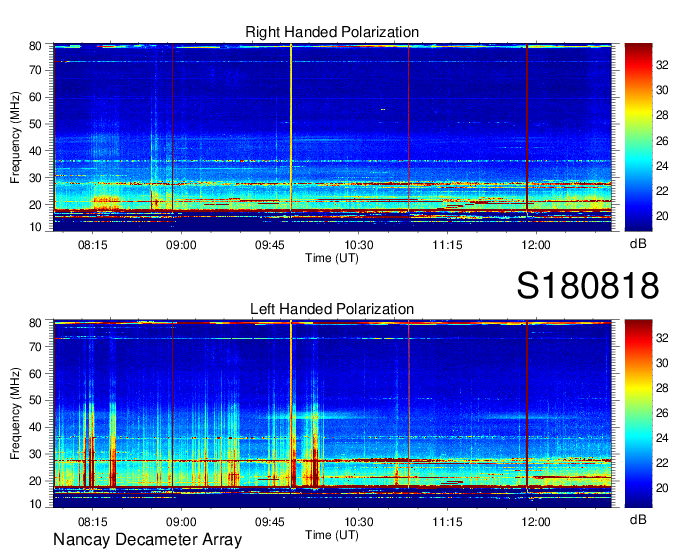Click the Left Handed Polarization dB color bar

point(638,414)
